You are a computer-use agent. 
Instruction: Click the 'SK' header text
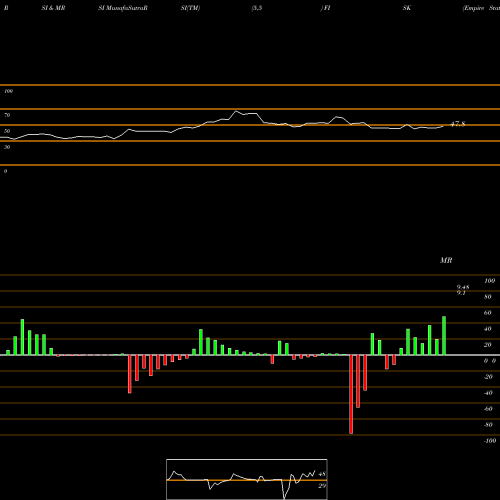407,8
